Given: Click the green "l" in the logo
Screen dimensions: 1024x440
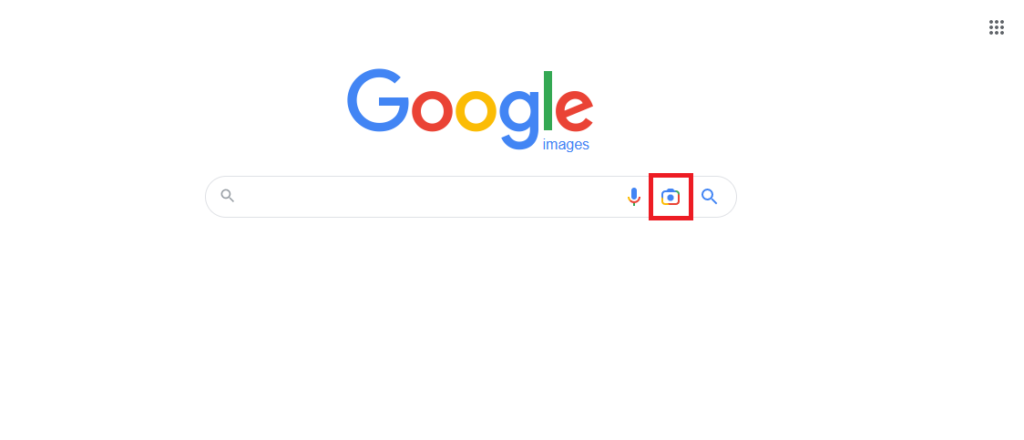Looking at the screenshot, I should (548, 100).
